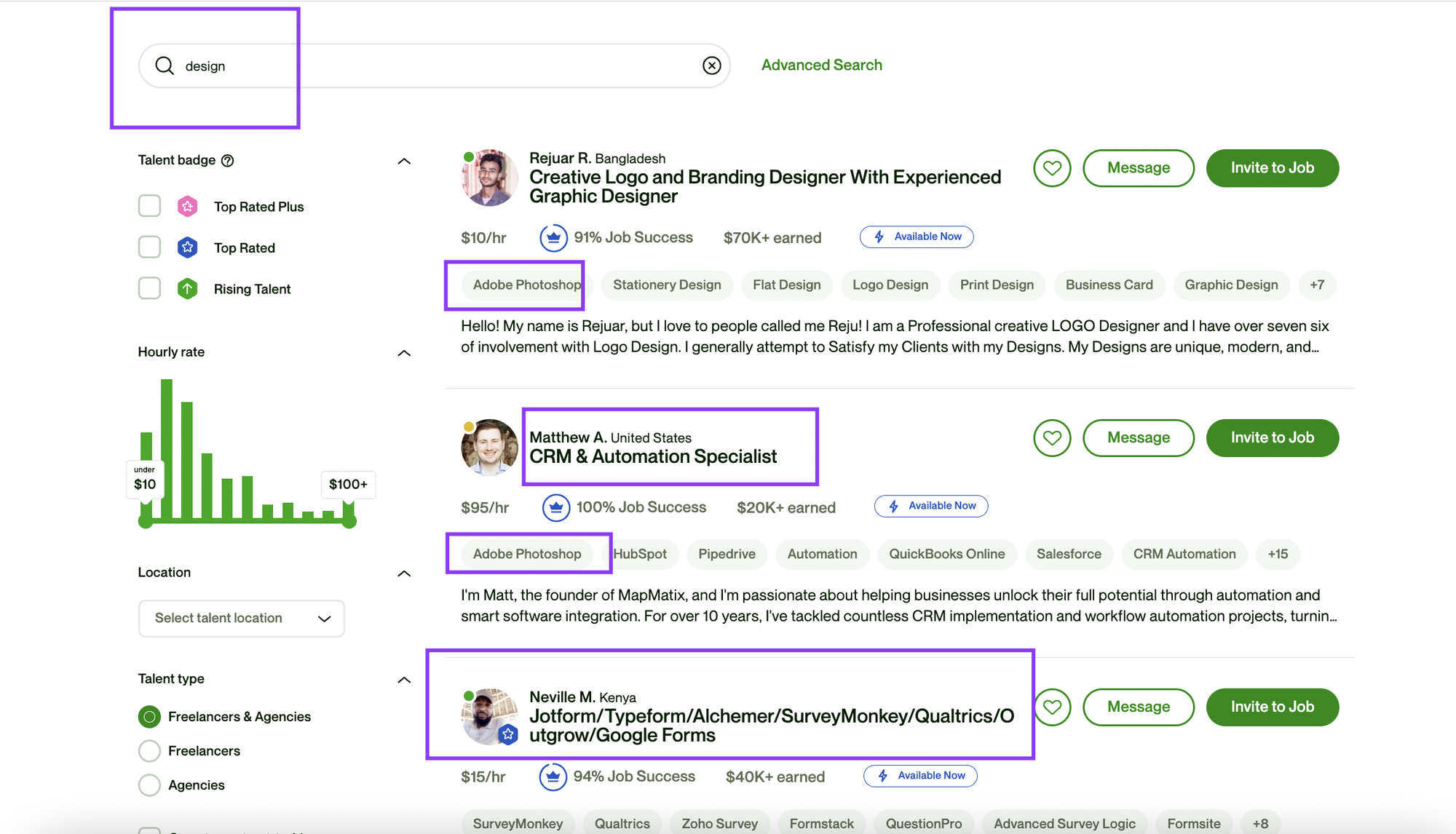Collapse the Talent badge section
Screen dimensions: 1456x834
(x=404, y=161)
